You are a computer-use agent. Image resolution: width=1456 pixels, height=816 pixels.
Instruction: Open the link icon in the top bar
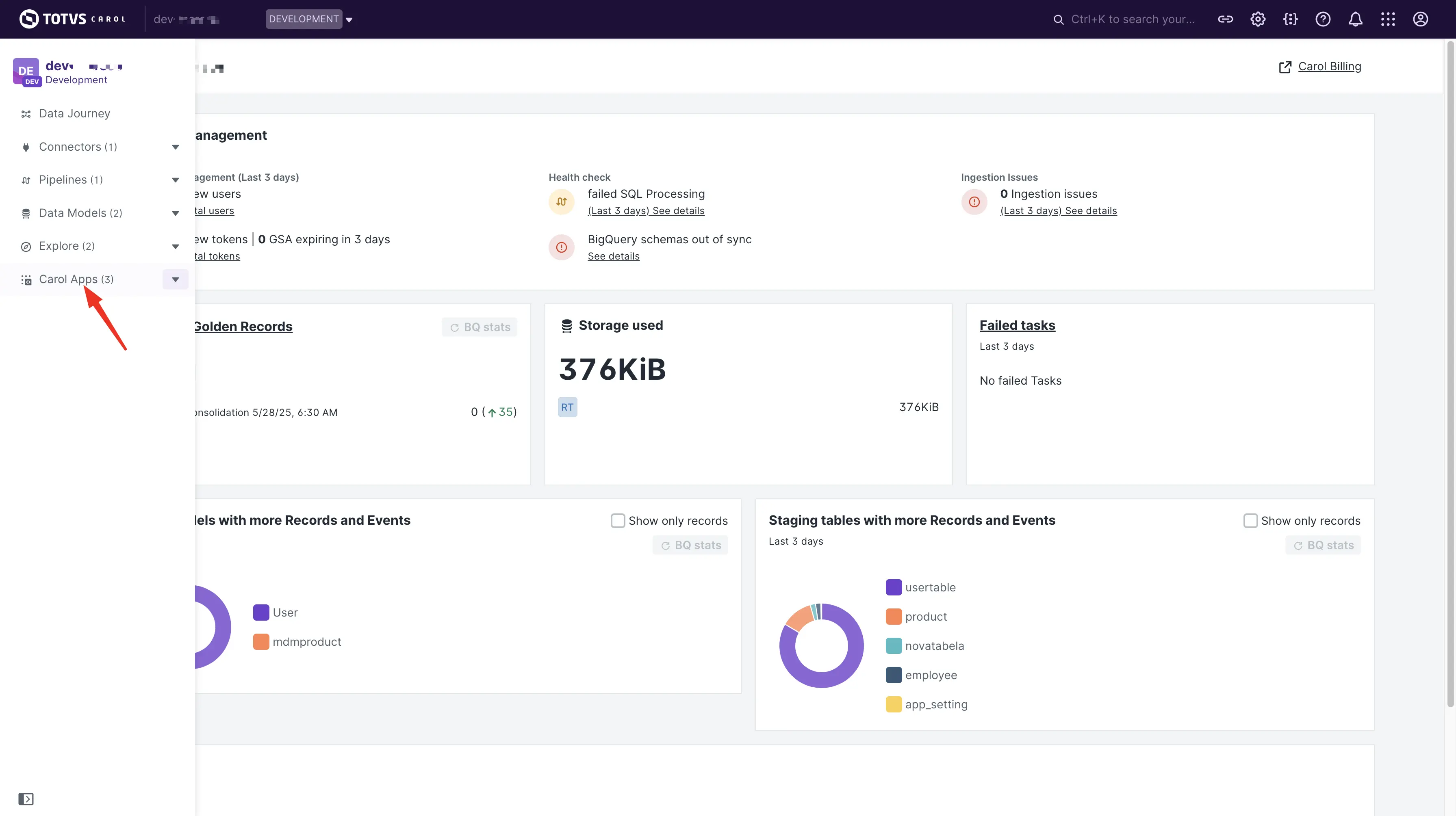click(x=1225, y=19)
